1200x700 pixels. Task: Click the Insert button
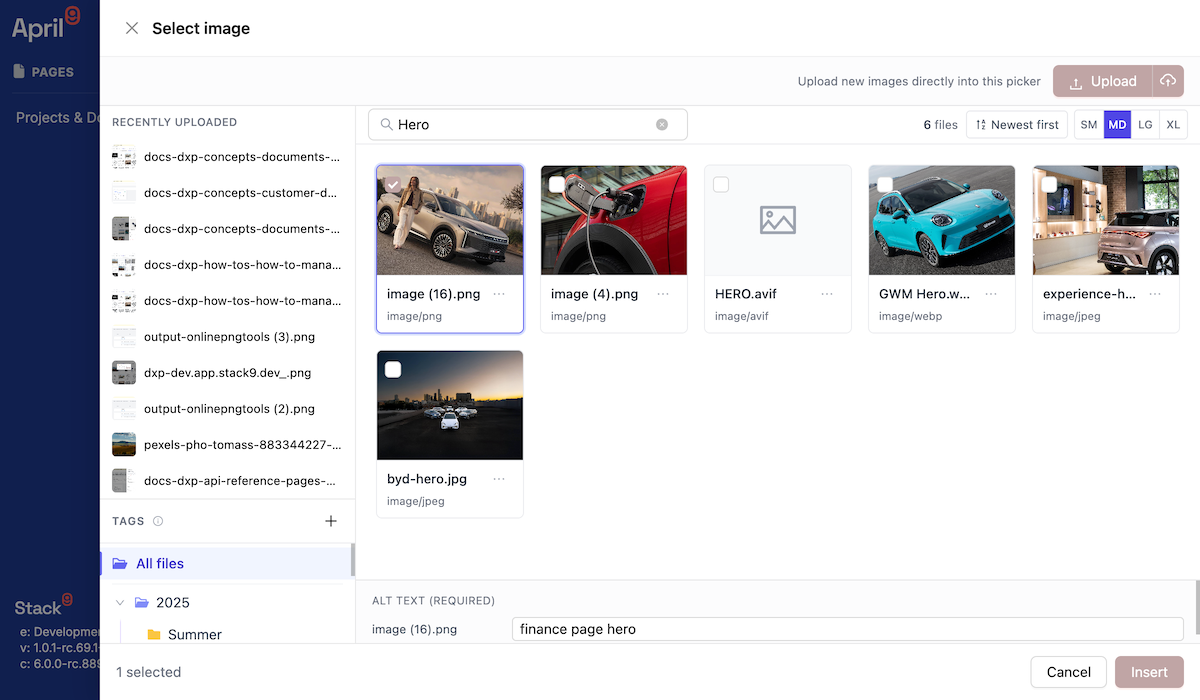coord(1149,672)
